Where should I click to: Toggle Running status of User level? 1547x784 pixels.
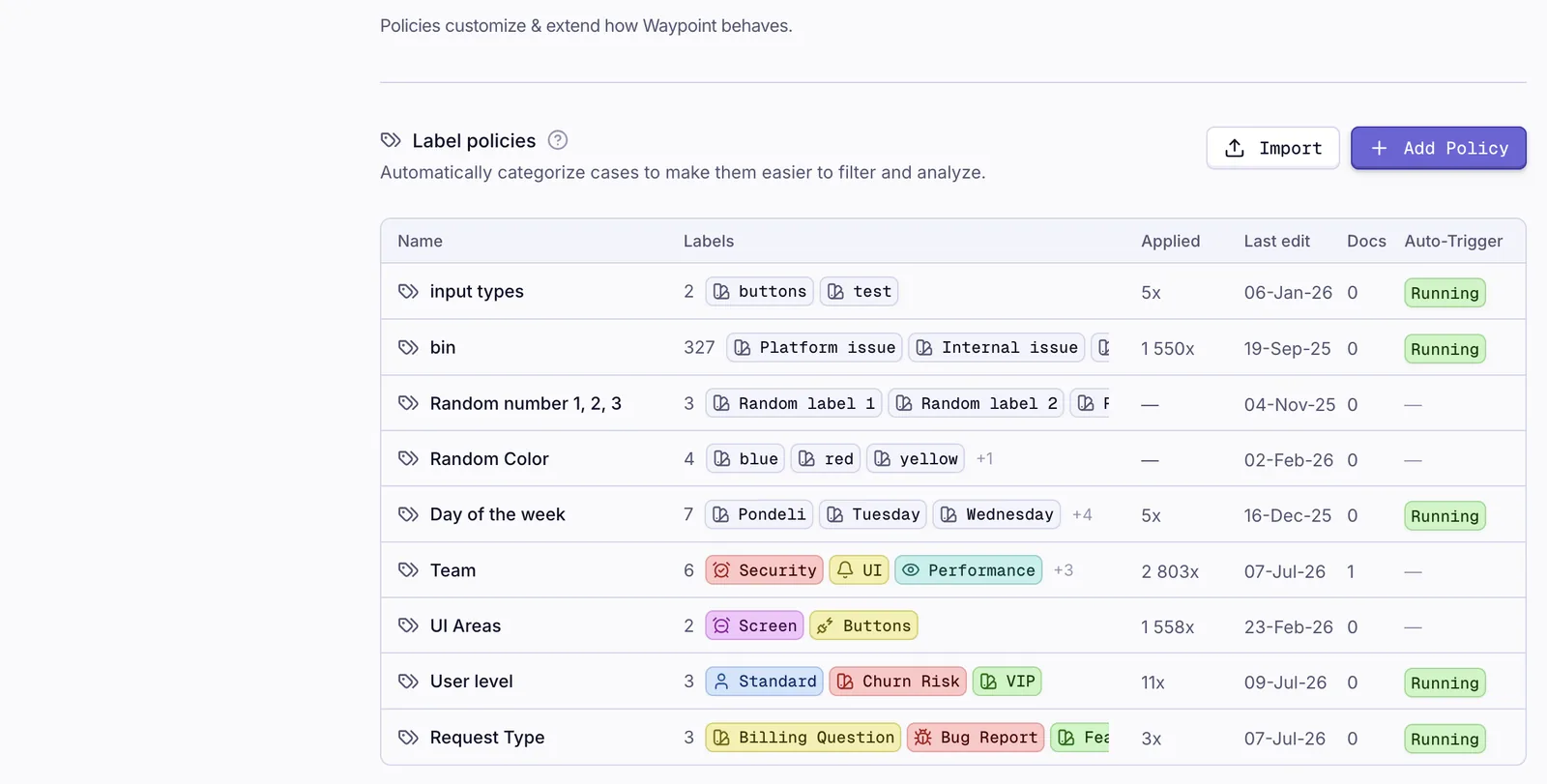[1445, 683]
